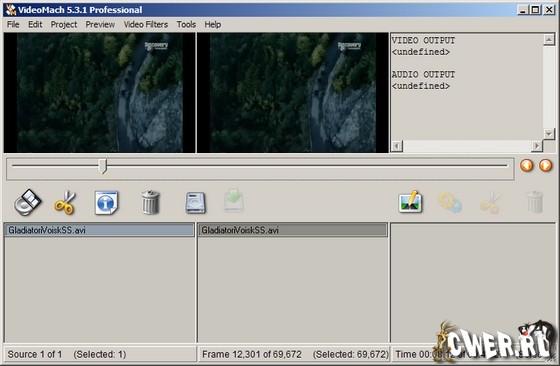This screenshot has width=560, height=366.
Task: Click the trash can delete source icon
Action: pos(150,202)
